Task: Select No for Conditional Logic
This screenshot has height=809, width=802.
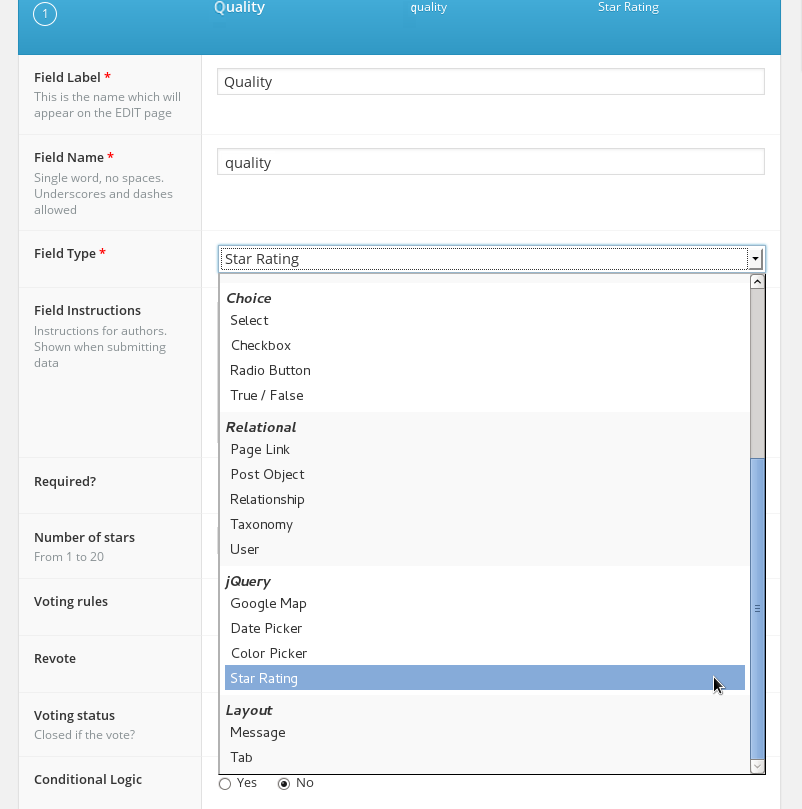Action: pyautogui.click(x=284, y=784)
